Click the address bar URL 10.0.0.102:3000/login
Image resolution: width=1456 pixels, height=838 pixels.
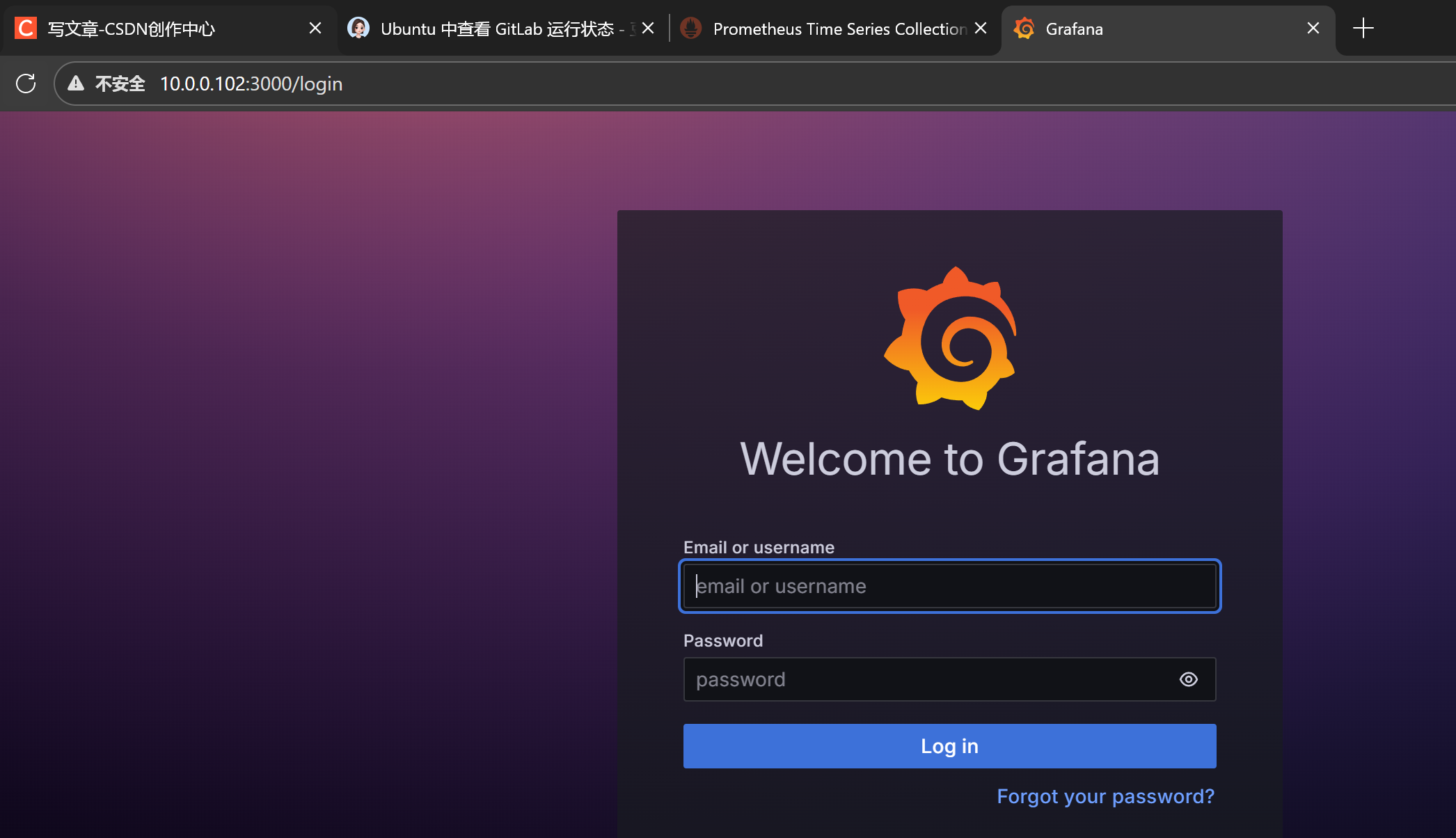(x=251, y=84)
